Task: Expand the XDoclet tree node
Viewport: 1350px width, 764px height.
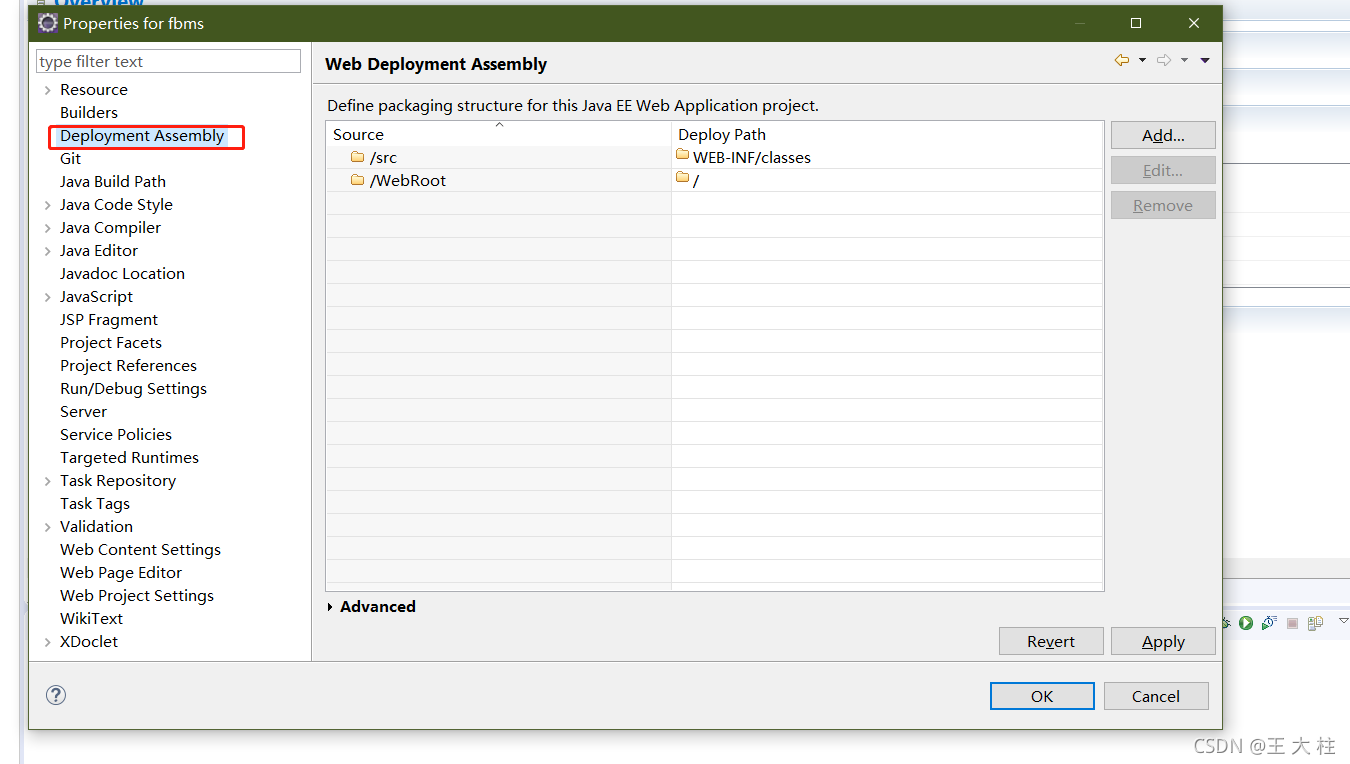Action: 47,642
